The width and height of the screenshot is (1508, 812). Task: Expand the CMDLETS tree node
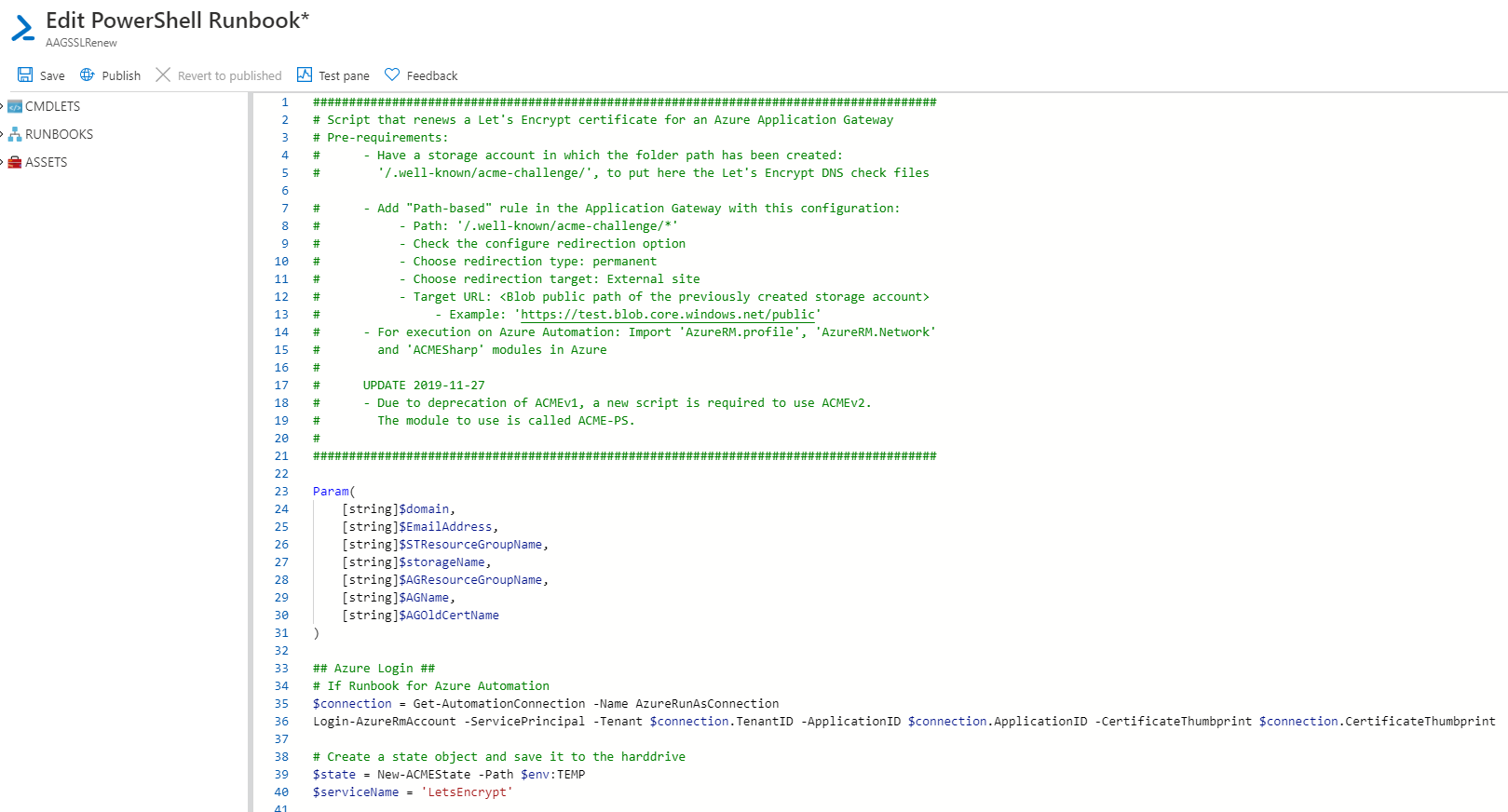pyautogui.click(x=3, y=106)
